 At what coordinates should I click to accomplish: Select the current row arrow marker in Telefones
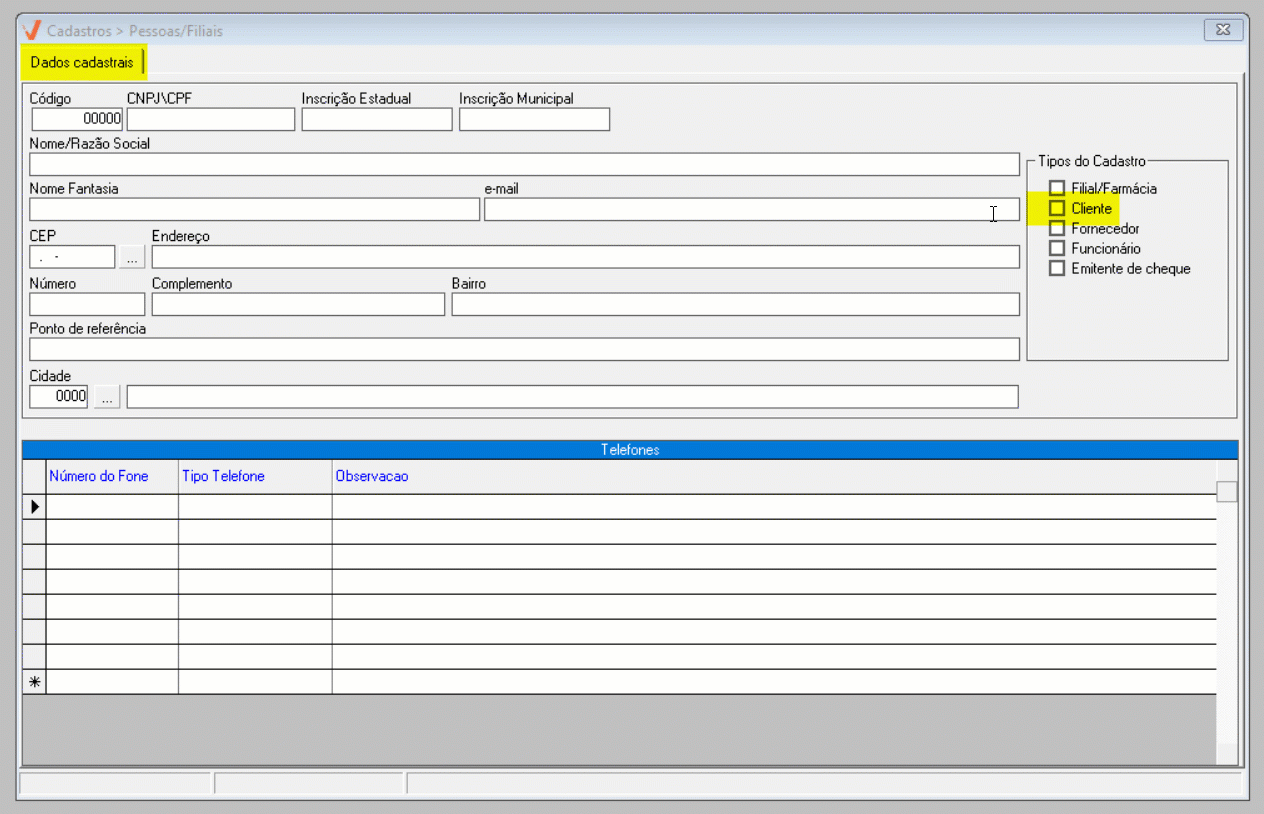click(34, 507)
